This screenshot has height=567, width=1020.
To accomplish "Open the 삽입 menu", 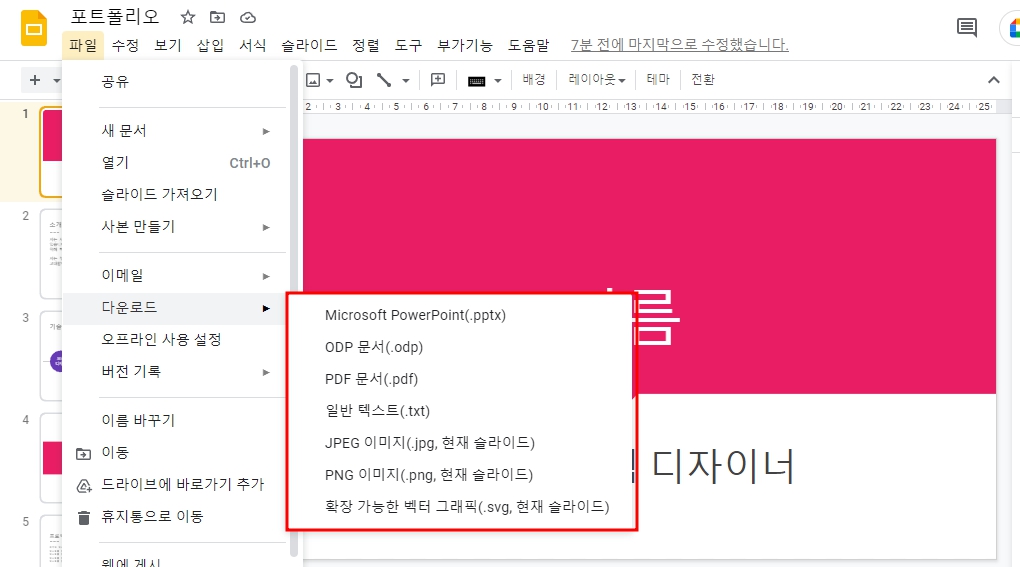I will tap(210, 45).
